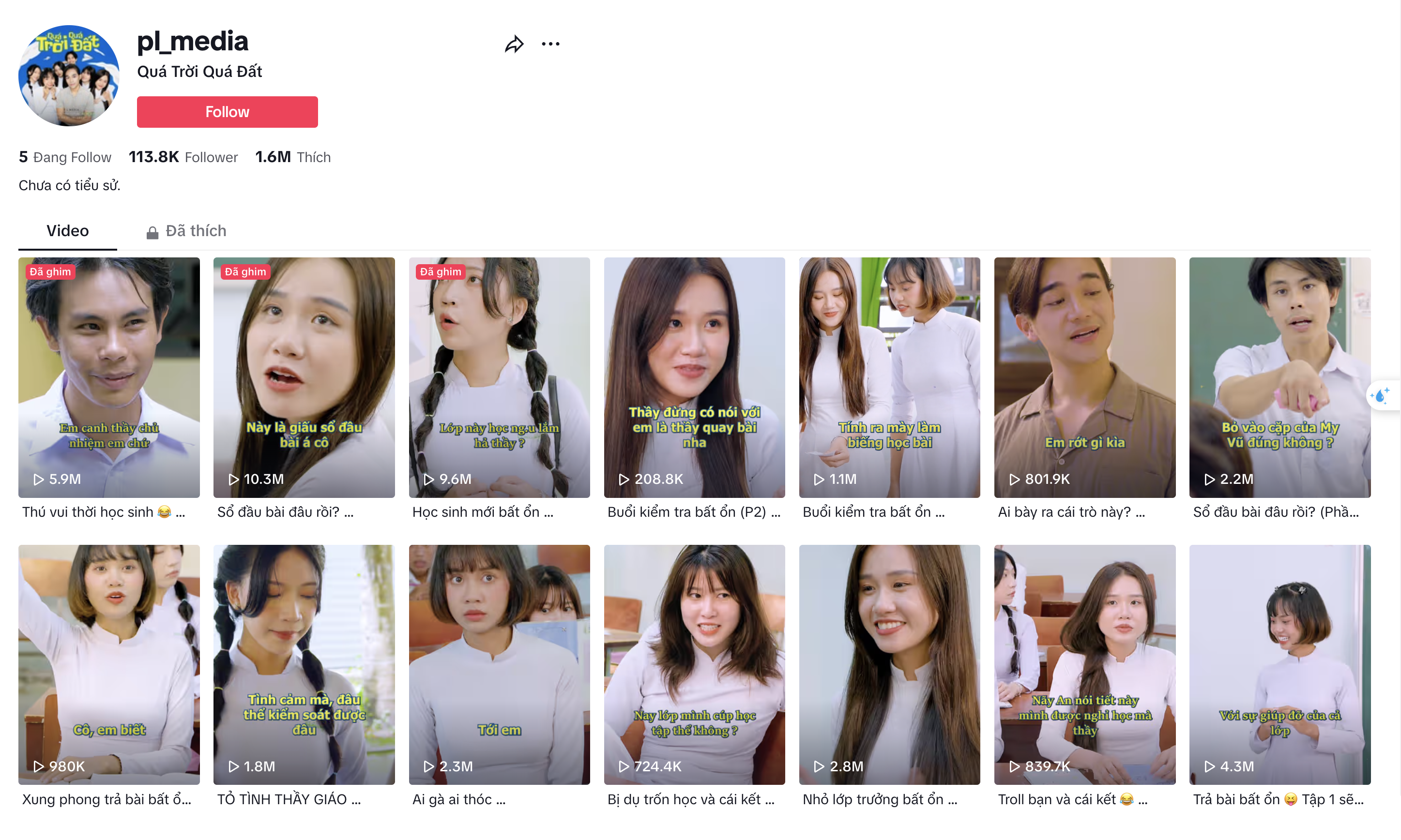This screenshot has height=840, width=1401.
Task: Click the floating water-drop sparkle icon
Action: pos(1380,395)
